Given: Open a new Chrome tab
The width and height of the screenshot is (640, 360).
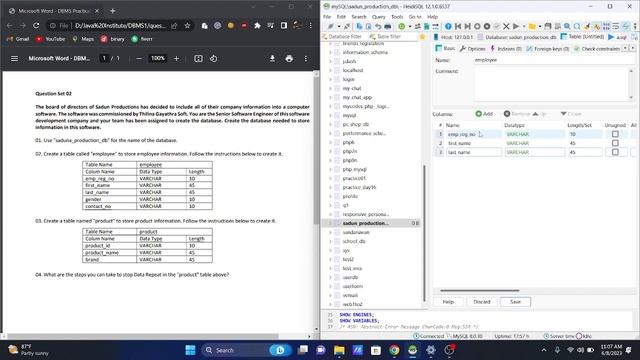Looking at the screenshot, I should [x=113, y=11].
